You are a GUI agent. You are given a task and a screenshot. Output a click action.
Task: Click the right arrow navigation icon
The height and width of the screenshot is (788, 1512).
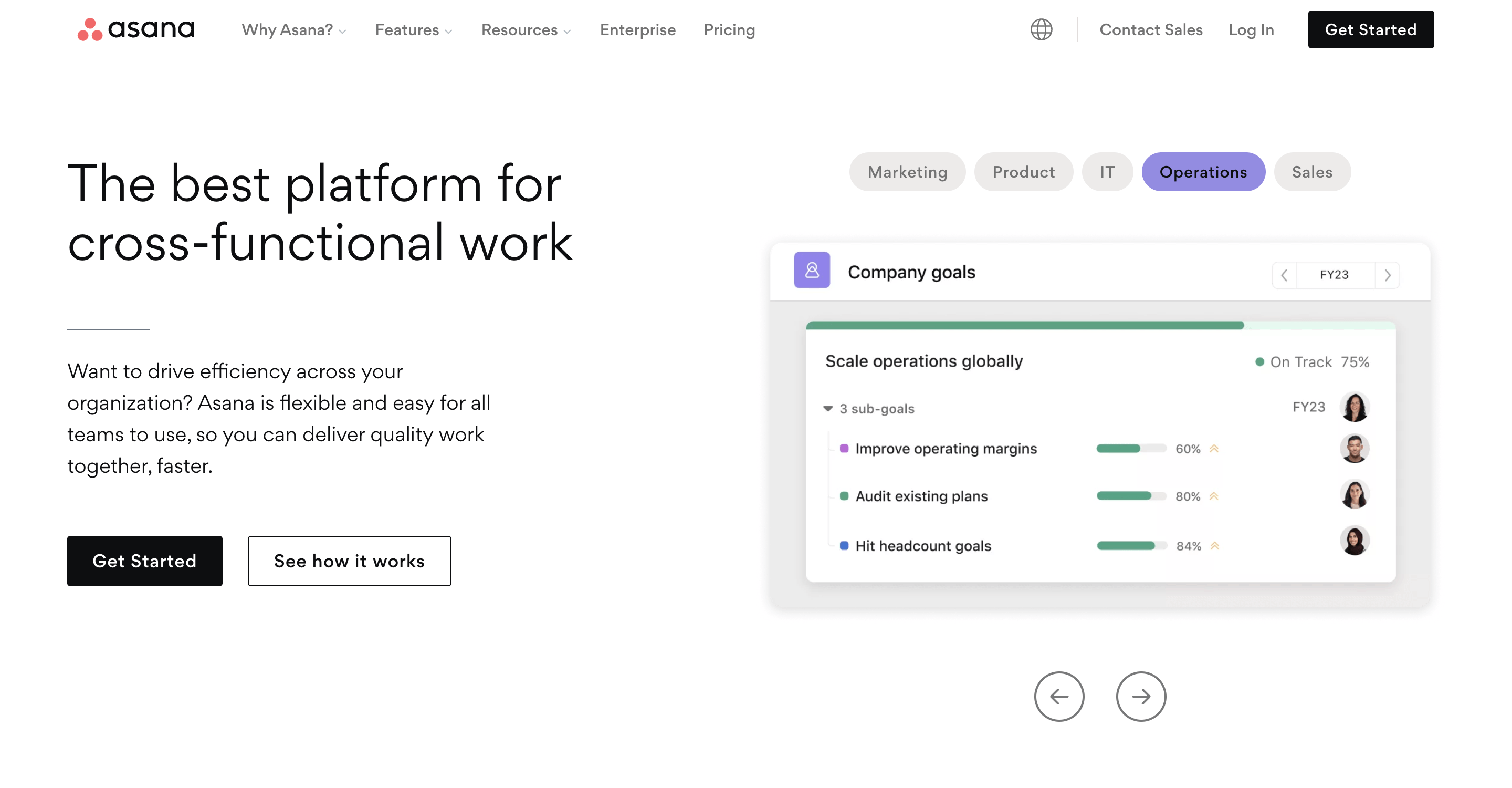pyautogui.click(x=1139, y=696)
